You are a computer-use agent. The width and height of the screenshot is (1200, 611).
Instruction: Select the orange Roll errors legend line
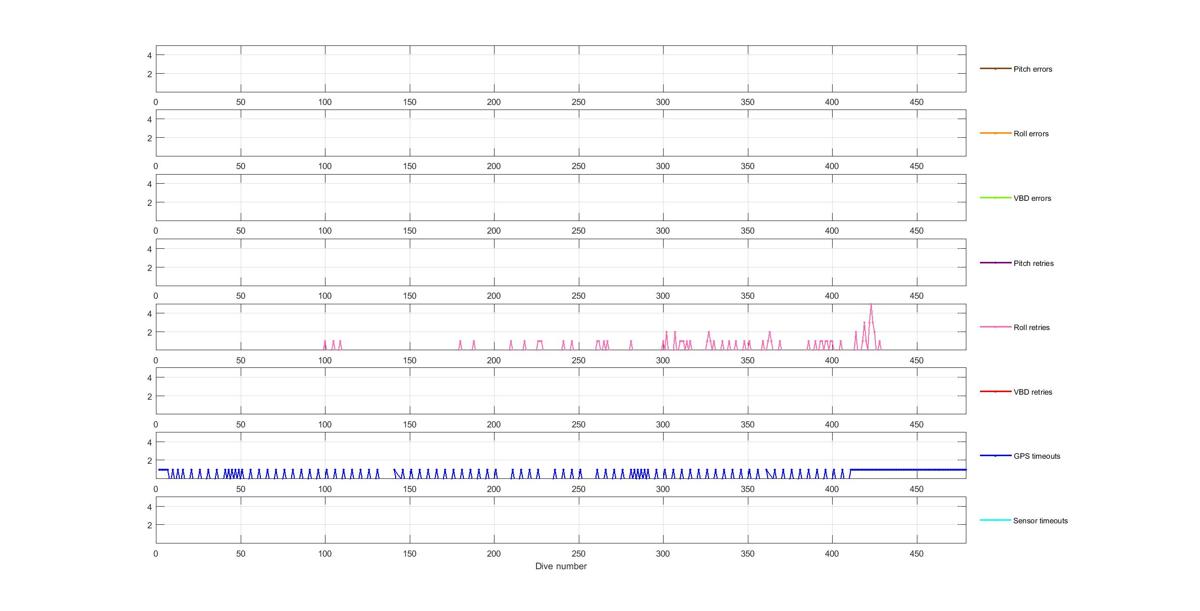[x=995, y=133]
